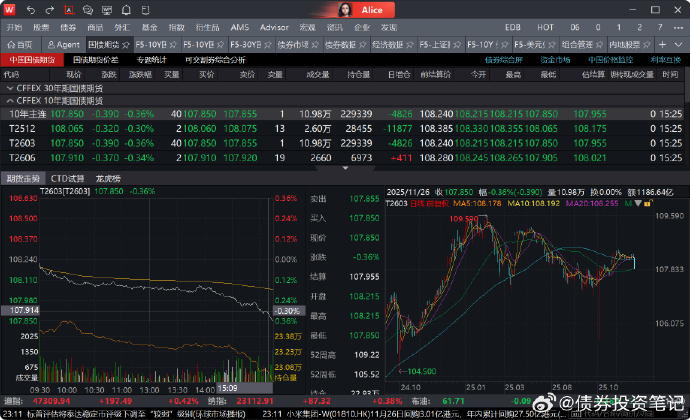The image size is (690, 420).
Task: Select the 中国国债期货 red sub-tab
Action: pyautogui.click(x=32, y=60)
